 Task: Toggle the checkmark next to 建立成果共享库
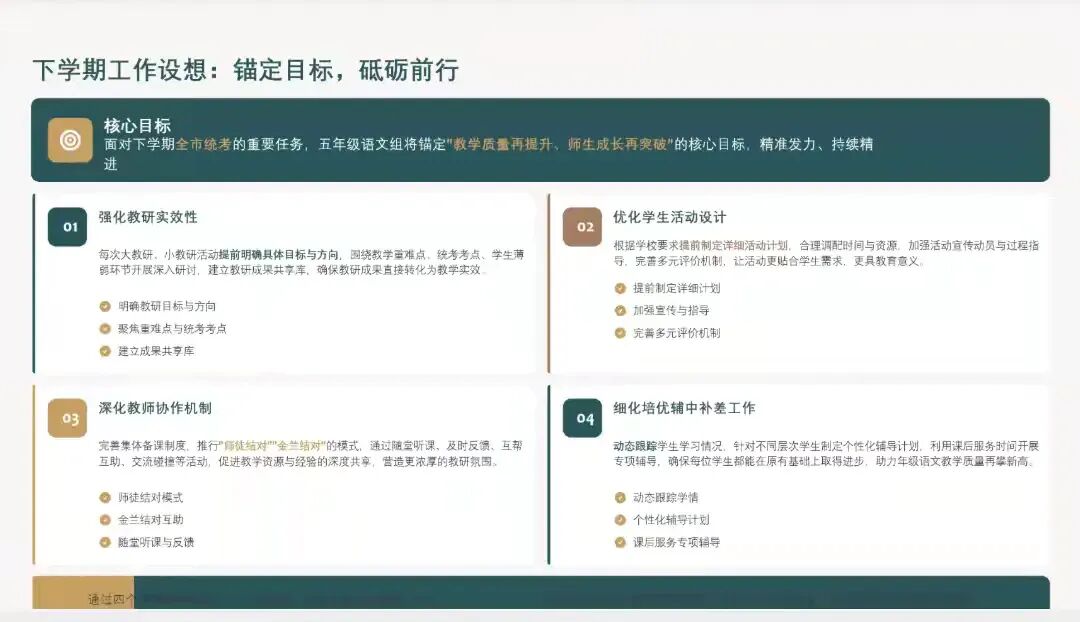pyautogui.click(x=105, y=351)
